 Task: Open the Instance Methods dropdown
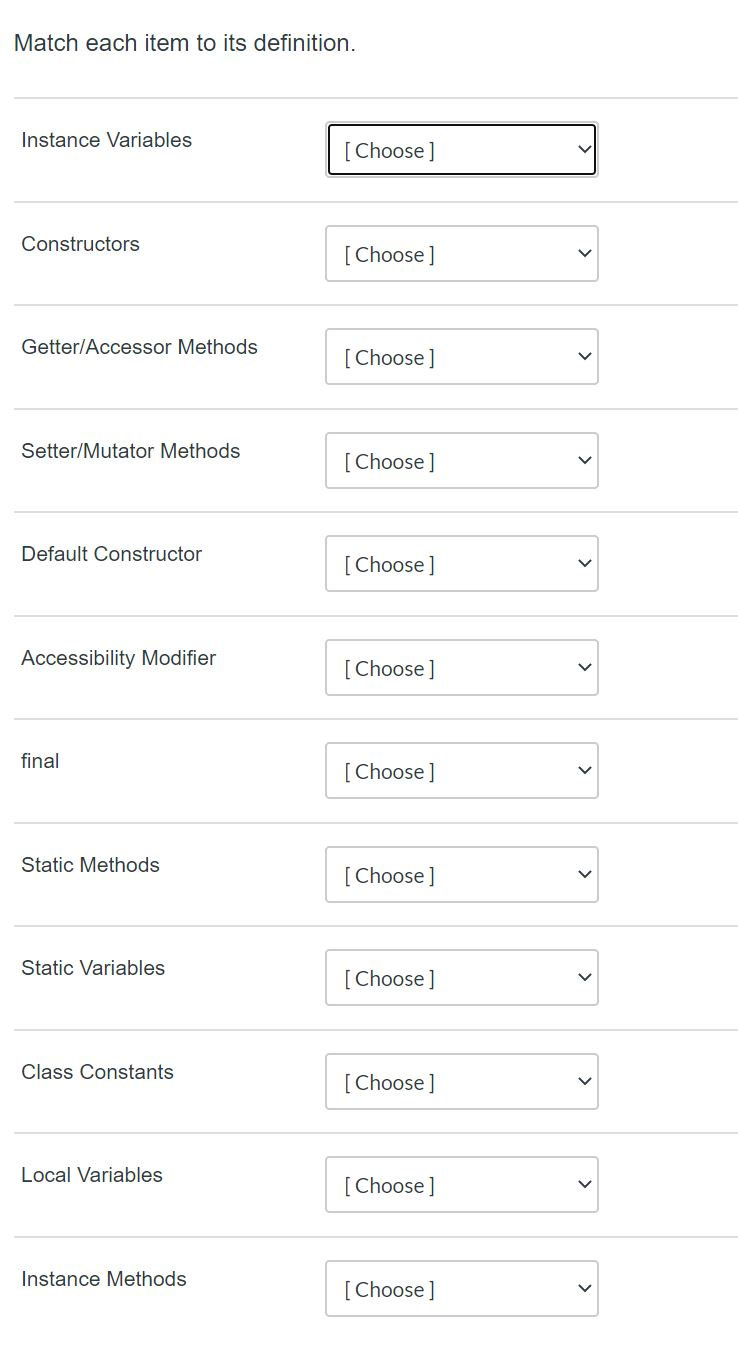coord(461,1288)
